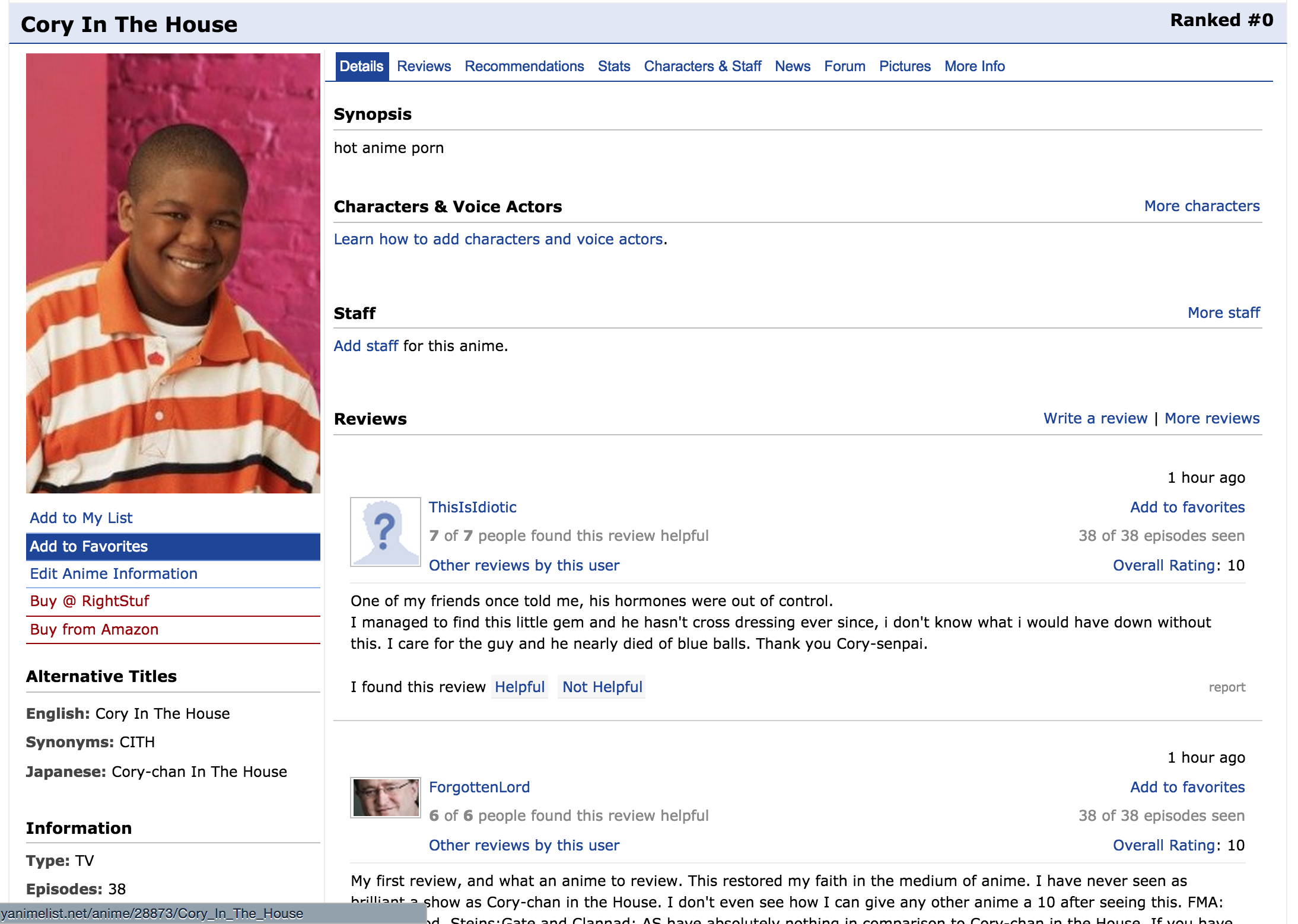Click the More staff link
This screenshot has width=1298, height=924.
(1223, 313)
